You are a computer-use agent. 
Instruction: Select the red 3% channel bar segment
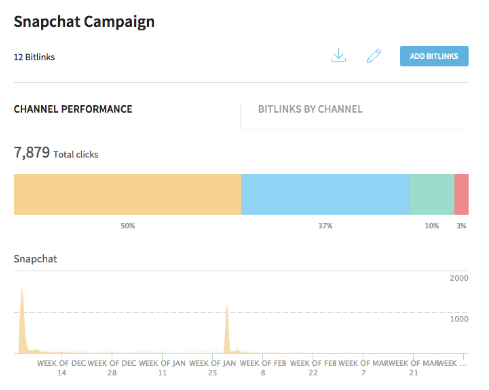[461, 194]
